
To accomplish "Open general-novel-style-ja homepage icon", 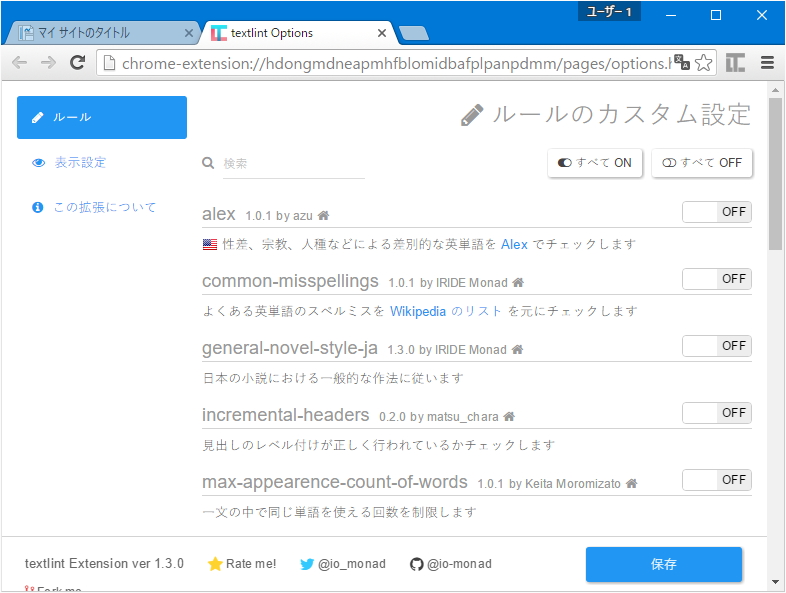I will pos(517,349).
